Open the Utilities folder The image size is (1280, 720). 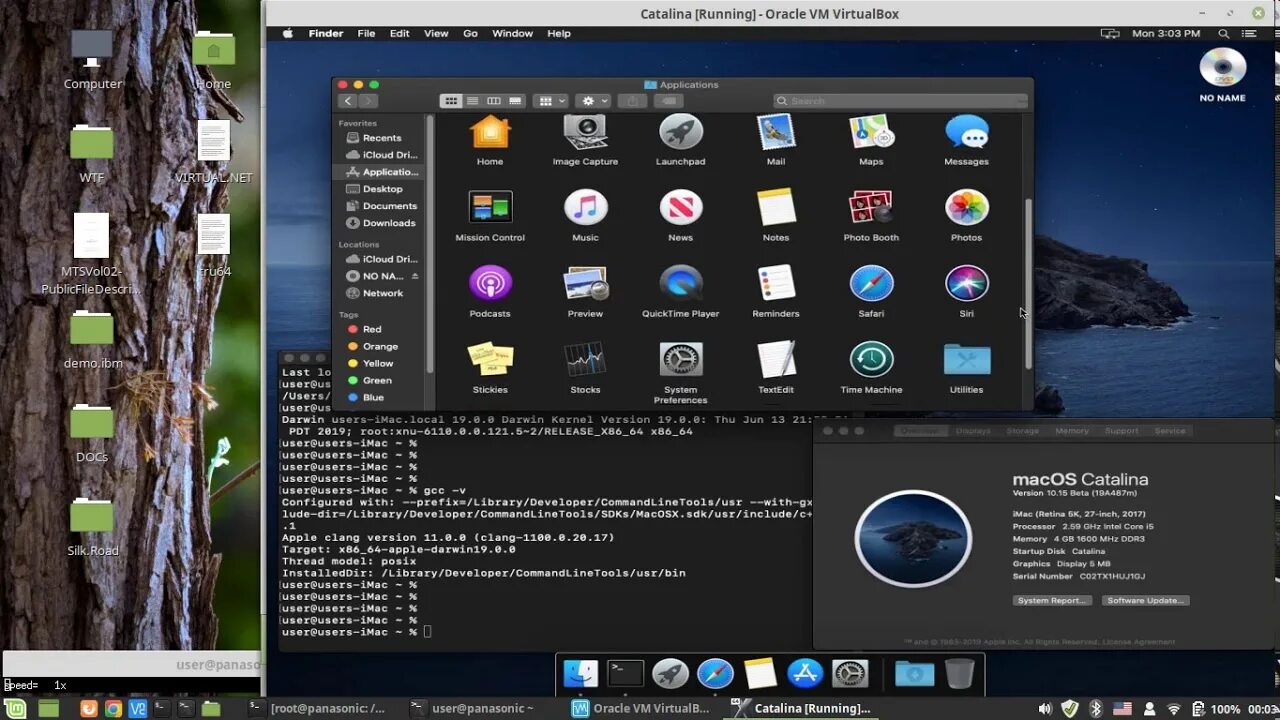point(966,360)
